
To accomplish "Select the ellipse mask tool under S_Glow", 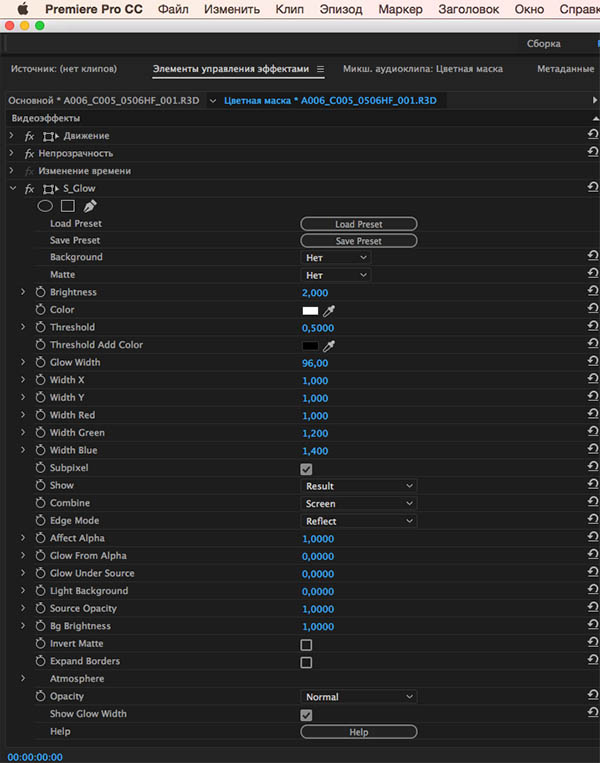I will [x=45, y=206].
